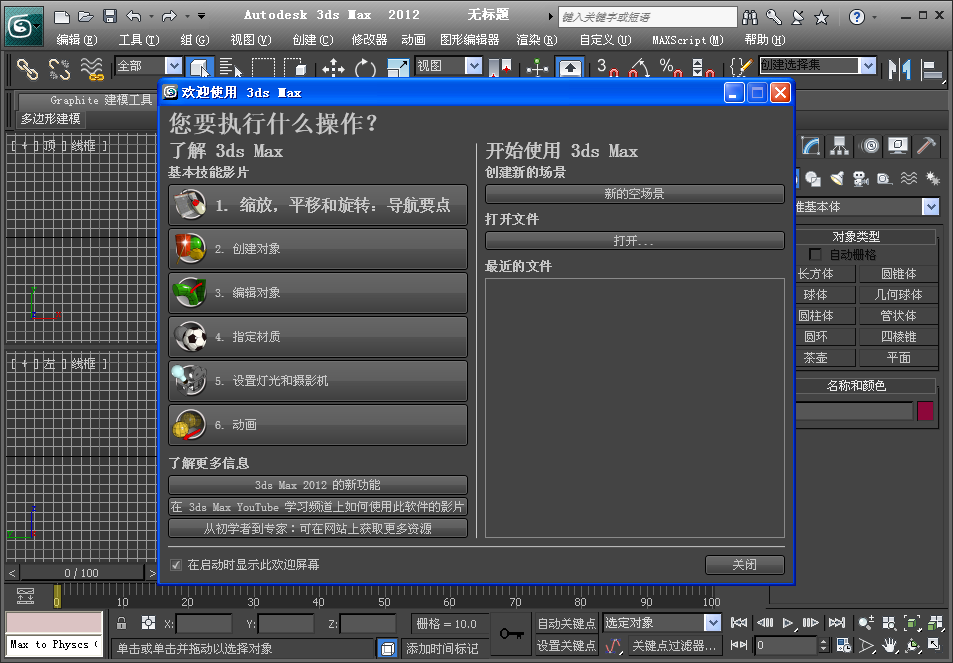Collapse the 名称和颜色 rollout

point(856,385)
